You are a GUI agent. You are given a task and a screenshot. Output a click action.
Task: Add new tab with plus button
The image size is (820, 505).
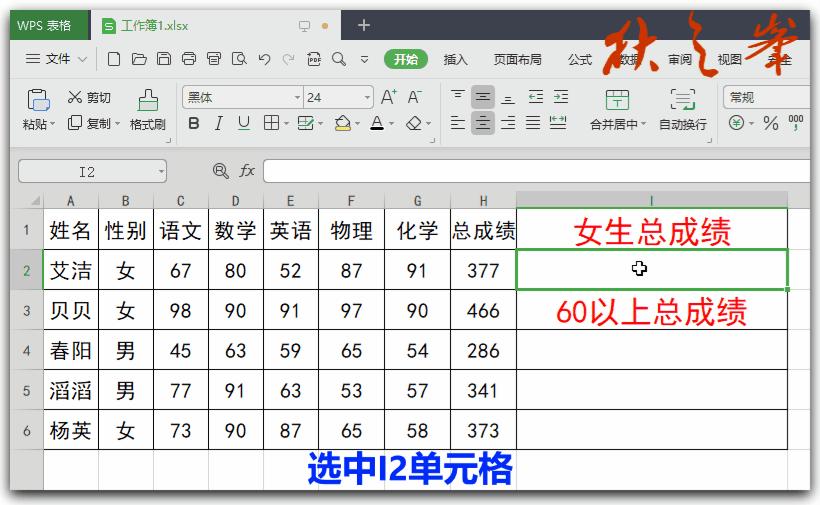click(x=363, y=25)
